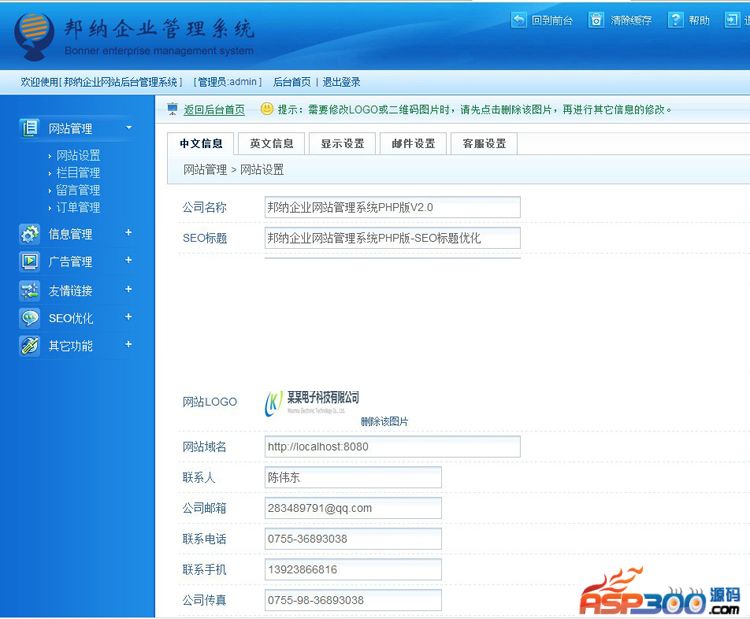Switch to the 中文信息 tab
This screenshot has height=619, width=750.
click(x=201, y=144)
